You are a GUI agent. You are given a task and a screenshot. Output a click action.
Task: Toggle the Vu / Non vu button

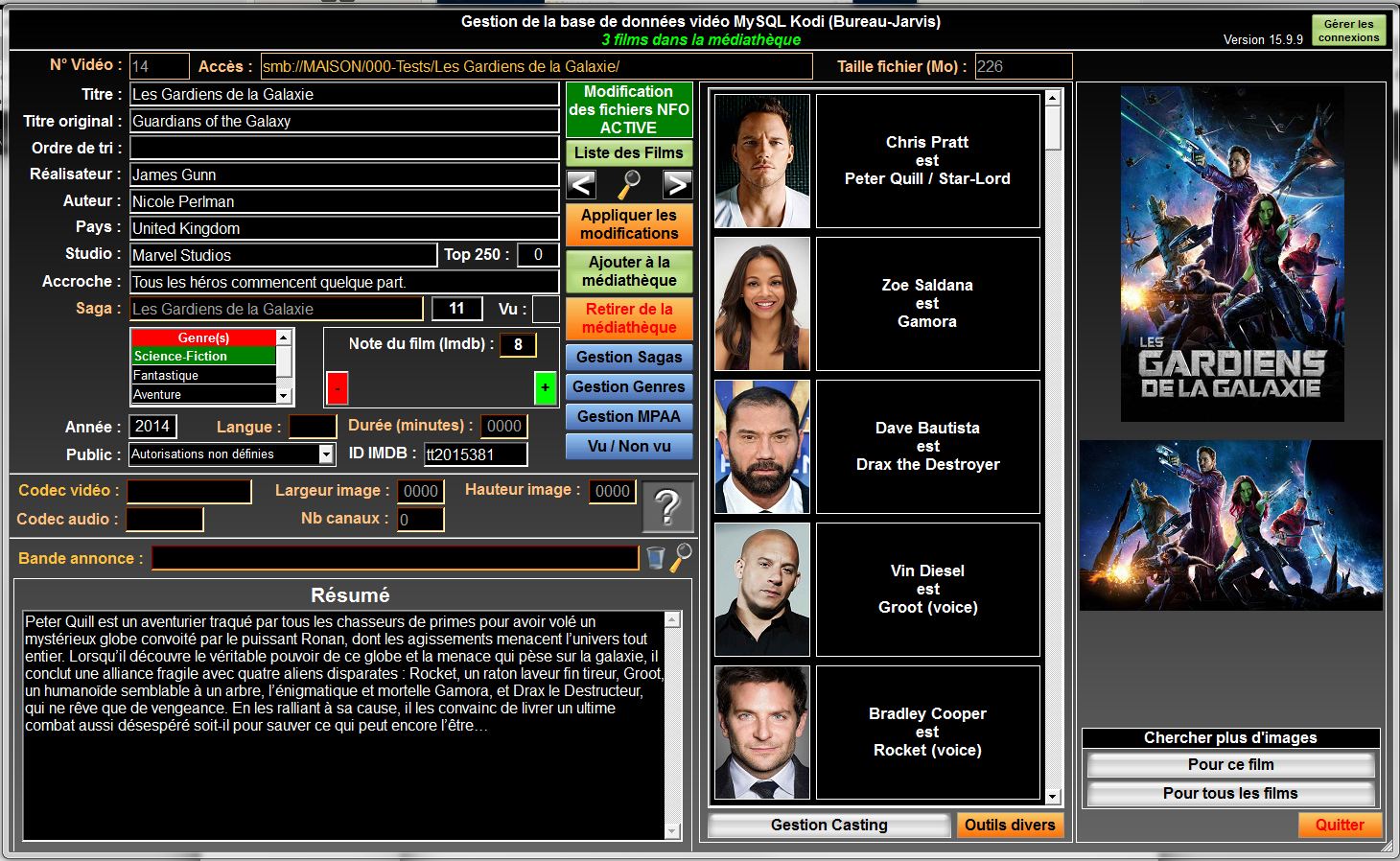[629, 446]
